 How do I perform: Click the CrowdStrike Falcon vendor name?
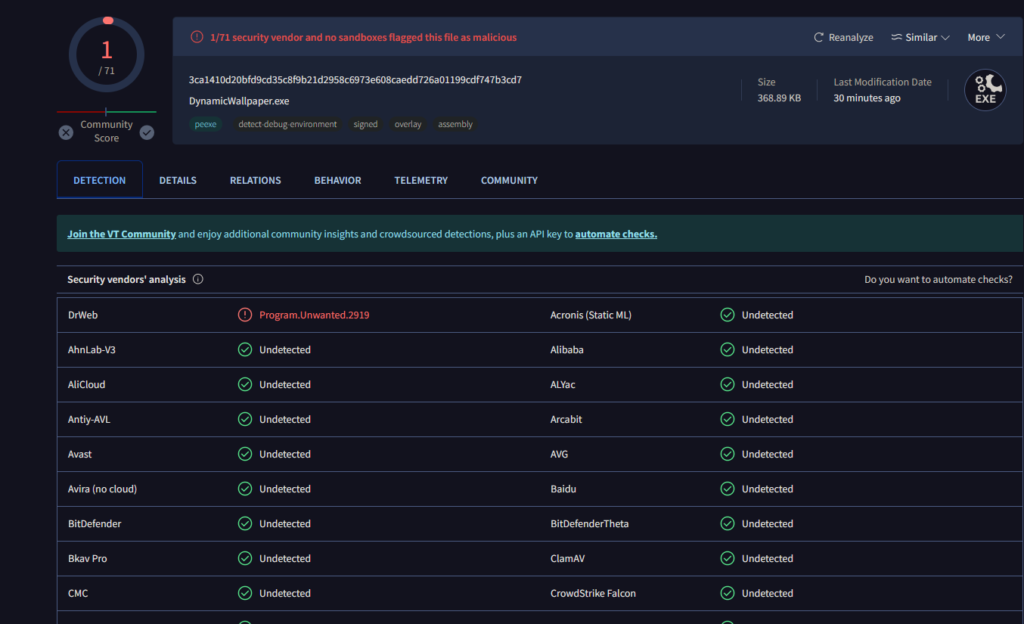593,593
